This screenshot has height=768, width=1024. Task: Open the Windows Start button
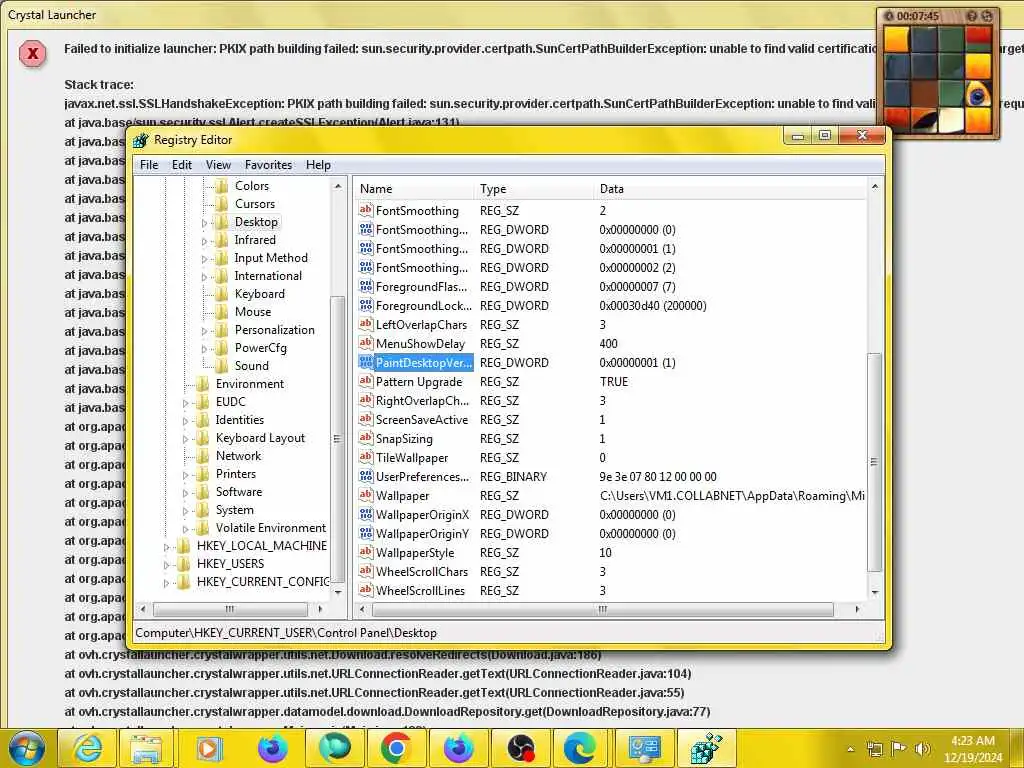(26, 748)
